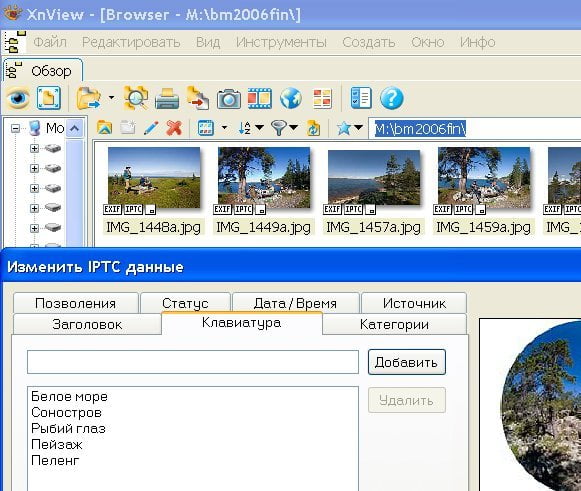Select the IMG_1457a.jpg thumbnail

tap(374, 178)
